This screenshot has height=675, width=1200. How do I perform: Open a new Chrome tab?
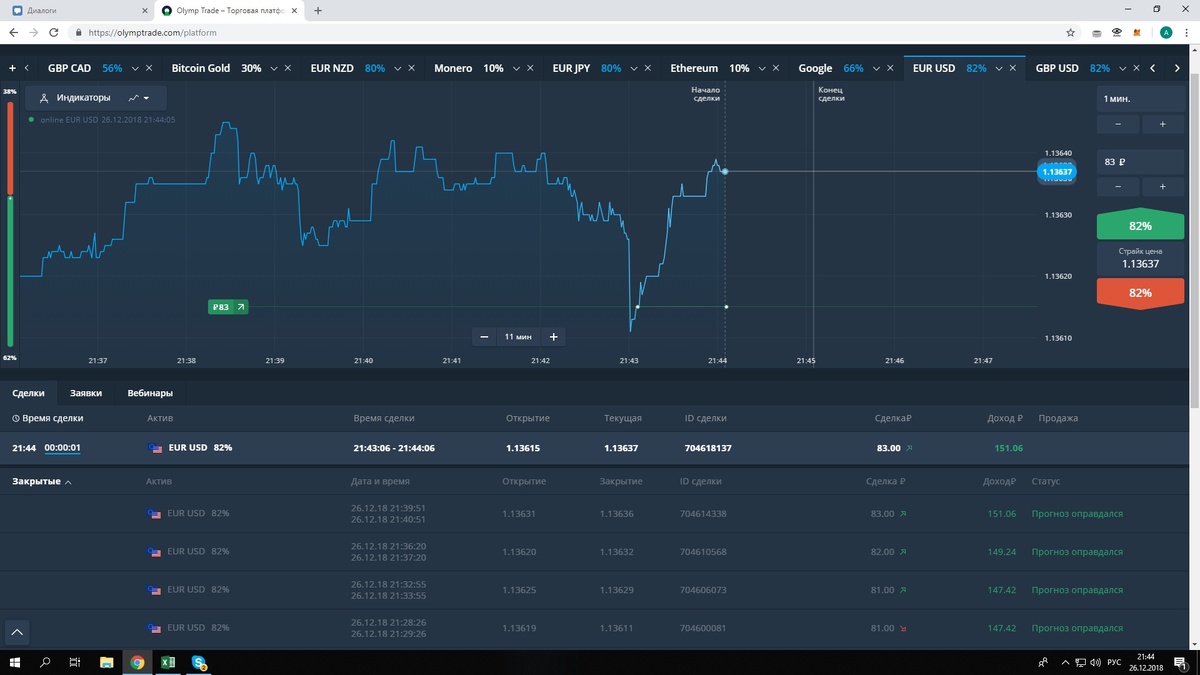[318, 11]
